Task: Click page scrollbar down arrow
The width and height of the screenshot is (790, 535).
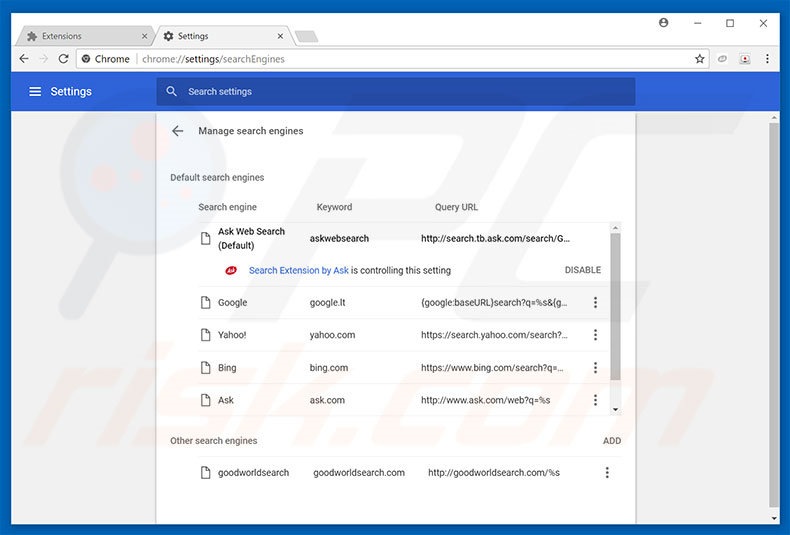Action: coord(774,518)
